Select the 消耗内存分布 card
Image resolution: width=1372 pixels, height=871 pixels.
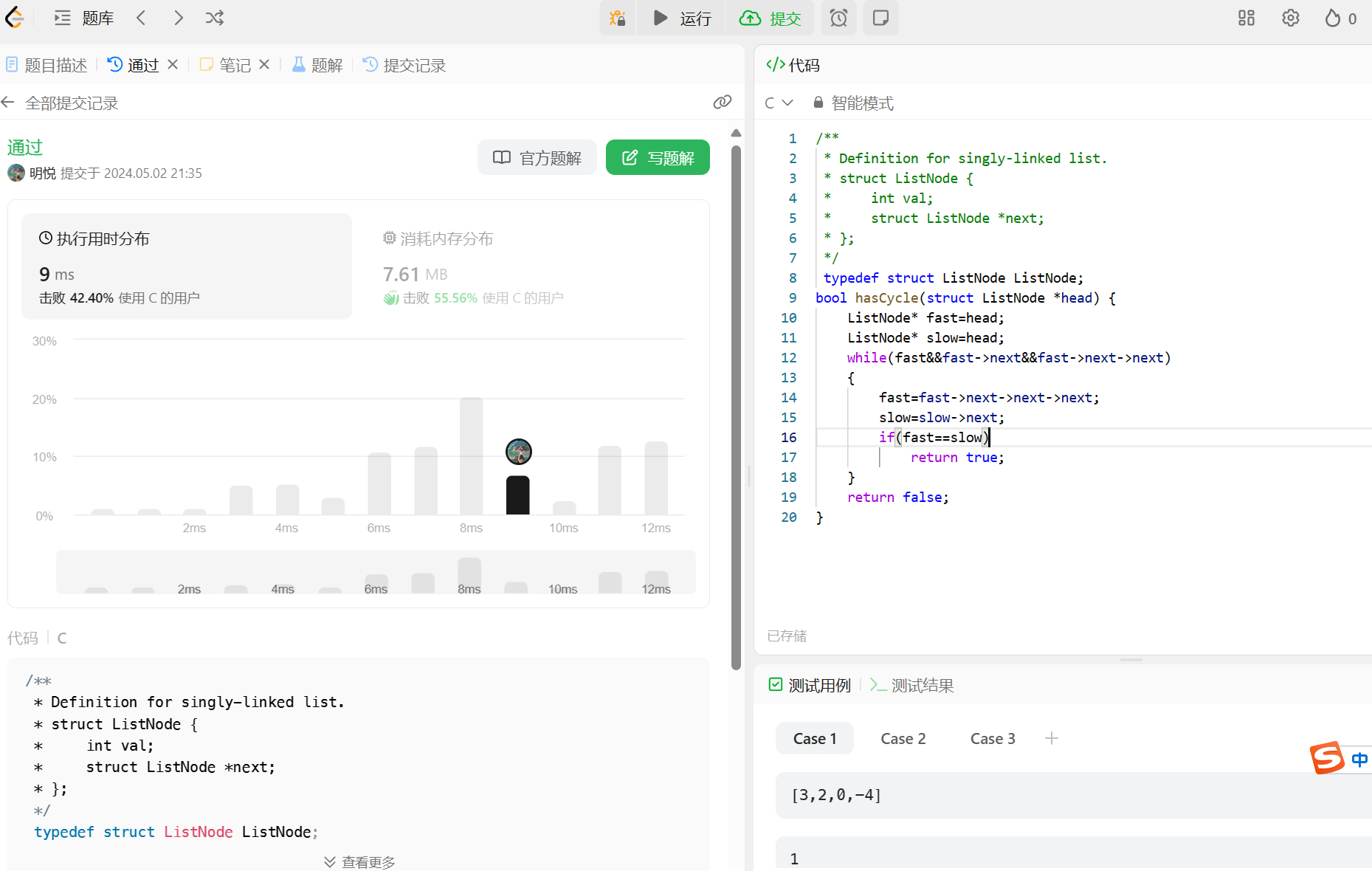pyautogui.click(x=531, y=266)
